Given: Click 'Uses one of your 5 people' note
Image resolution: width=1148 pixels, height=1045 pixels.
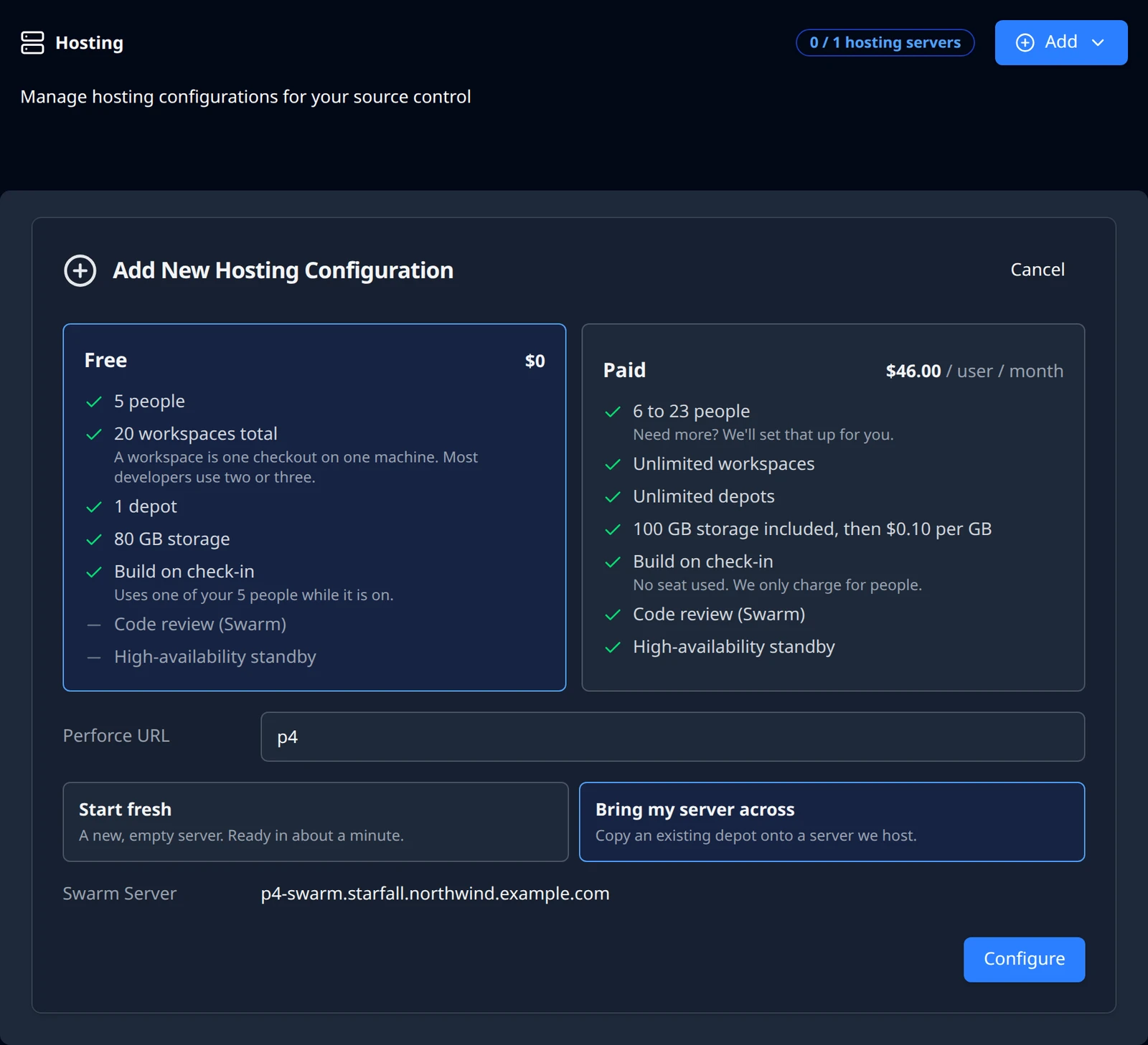Looking at the screenshot, I should (x=253, y=595).
